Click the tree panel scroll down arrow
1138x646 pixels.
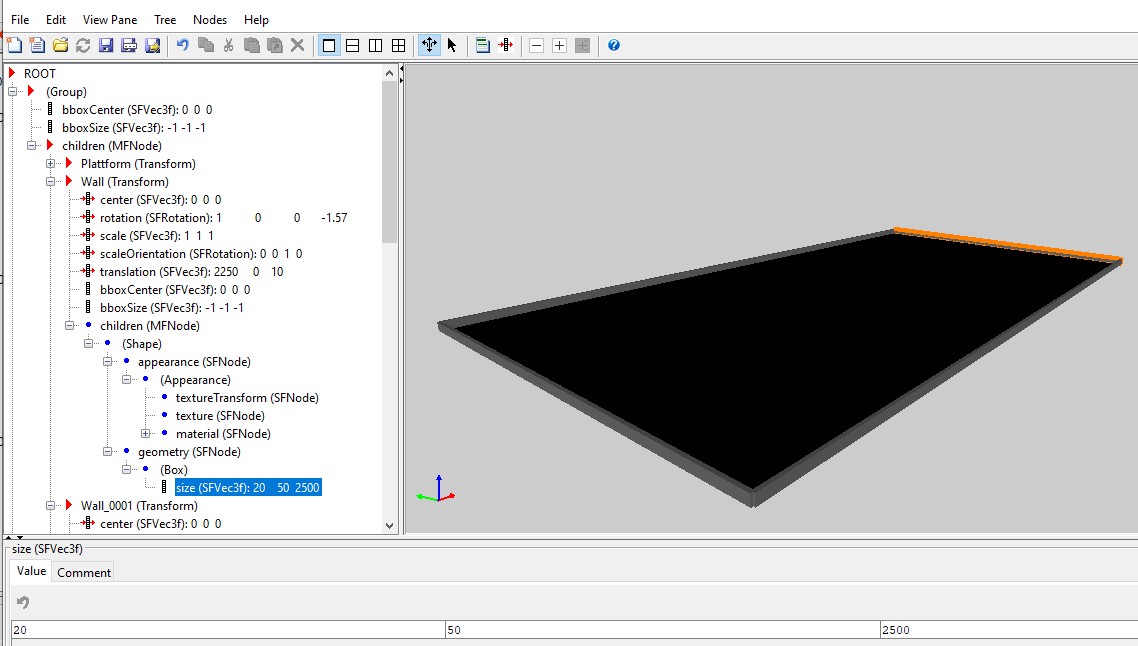point(390,524)
